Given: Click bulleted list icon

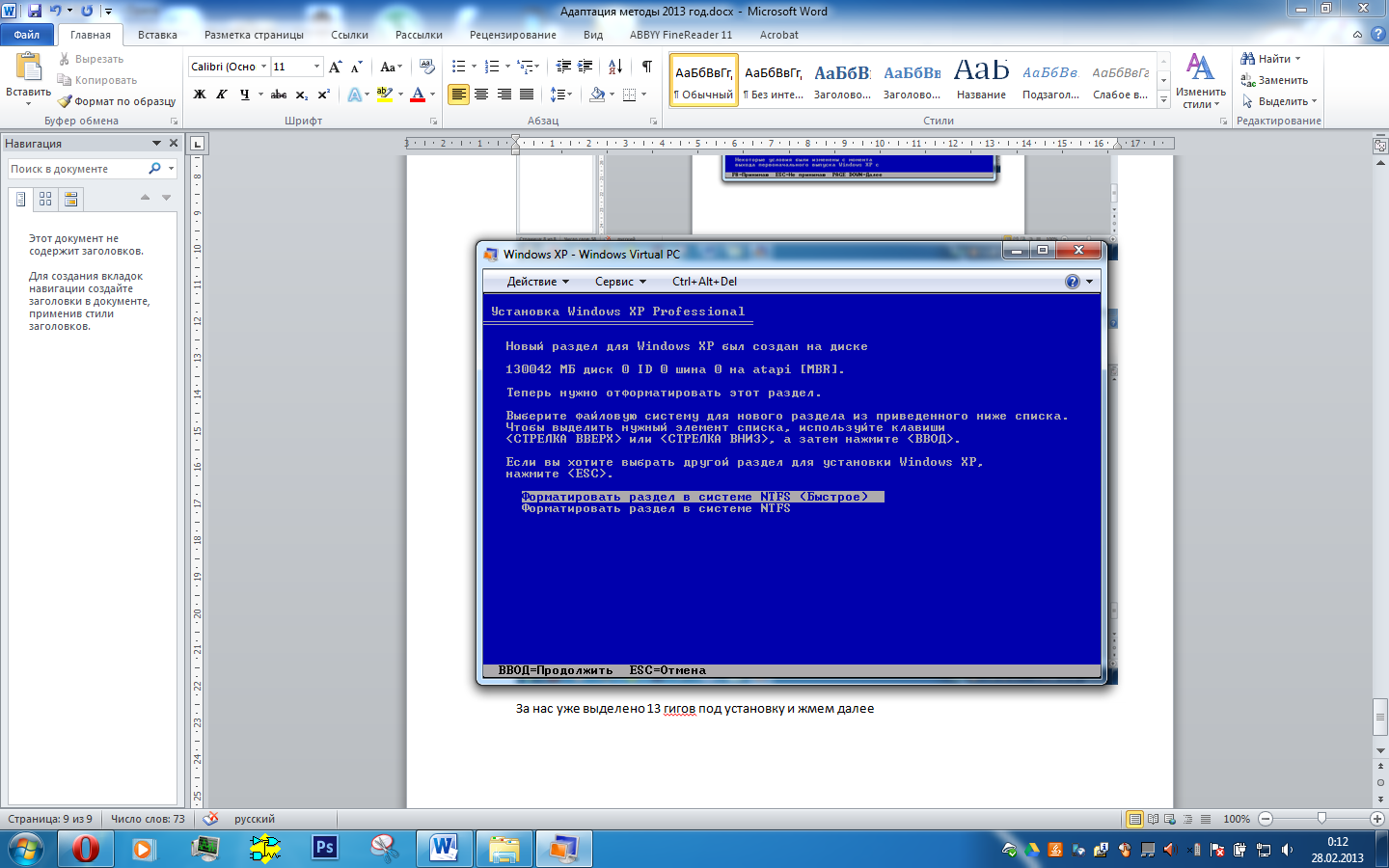Looking at the screenshot, I should (x=459, y=67).
